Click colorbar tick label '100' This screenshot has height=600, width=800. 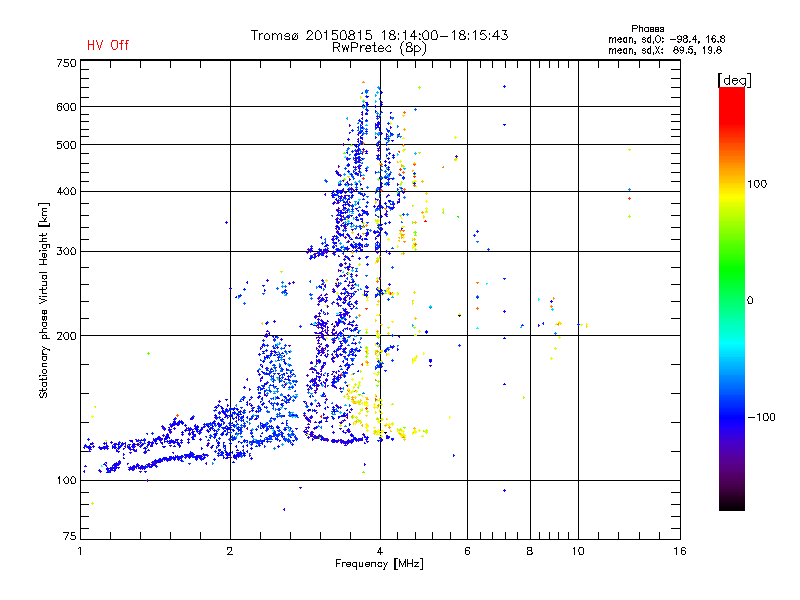(757, 184)
